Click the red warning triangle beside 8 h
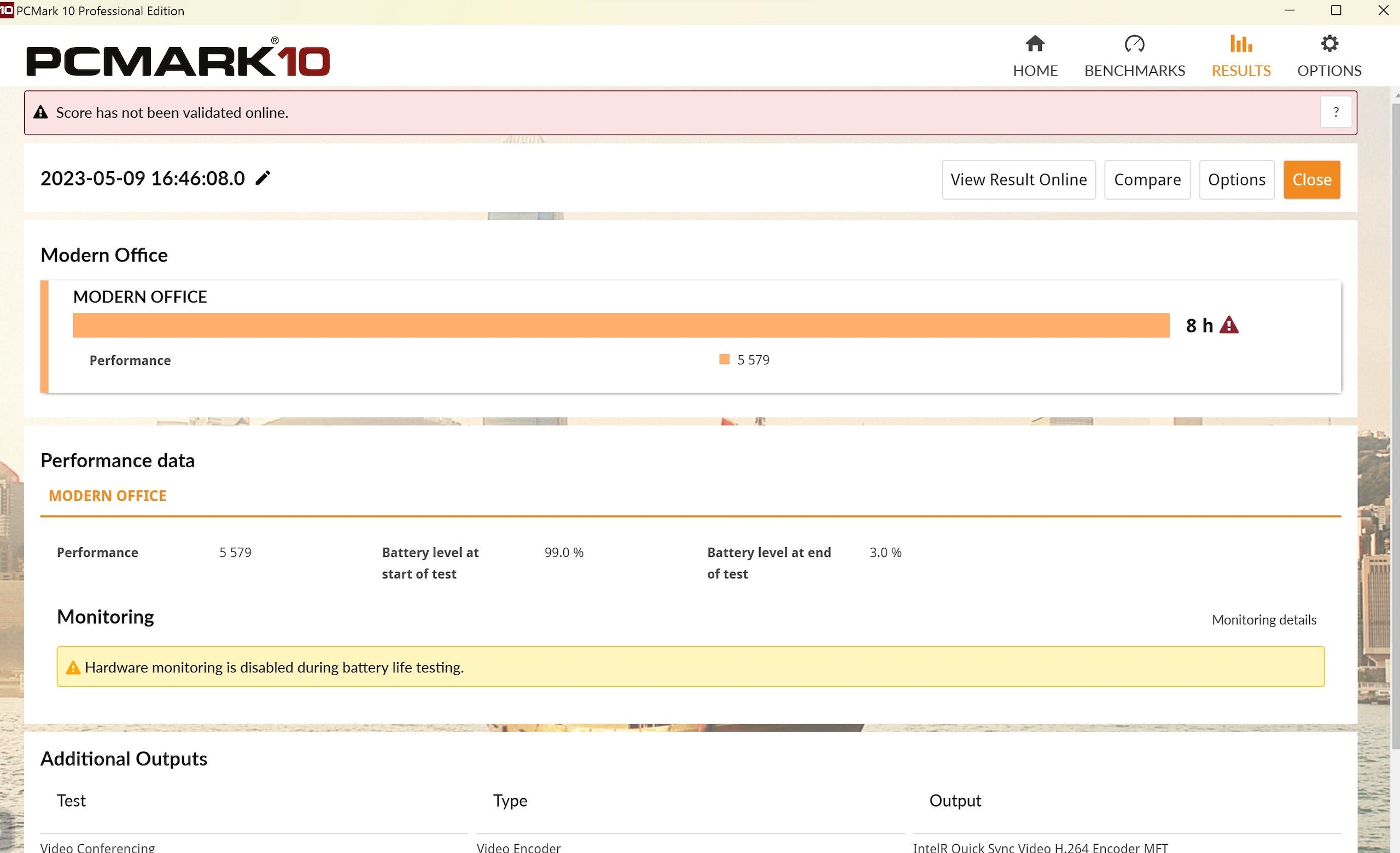 (1228, 325)
